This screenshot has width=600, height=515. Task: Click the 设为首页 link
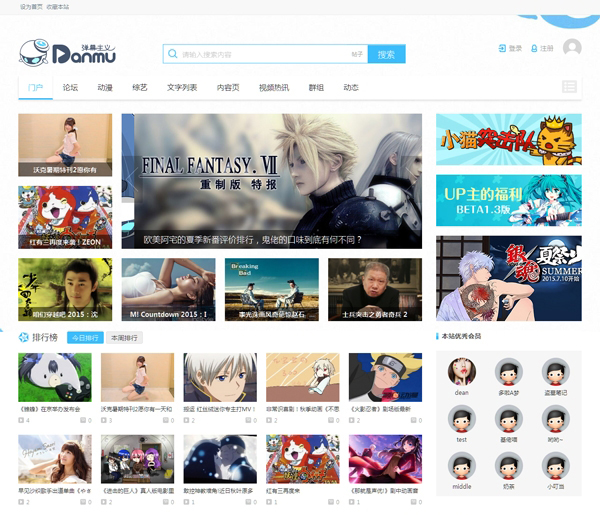pyautogui.click(x=31, y=7)
